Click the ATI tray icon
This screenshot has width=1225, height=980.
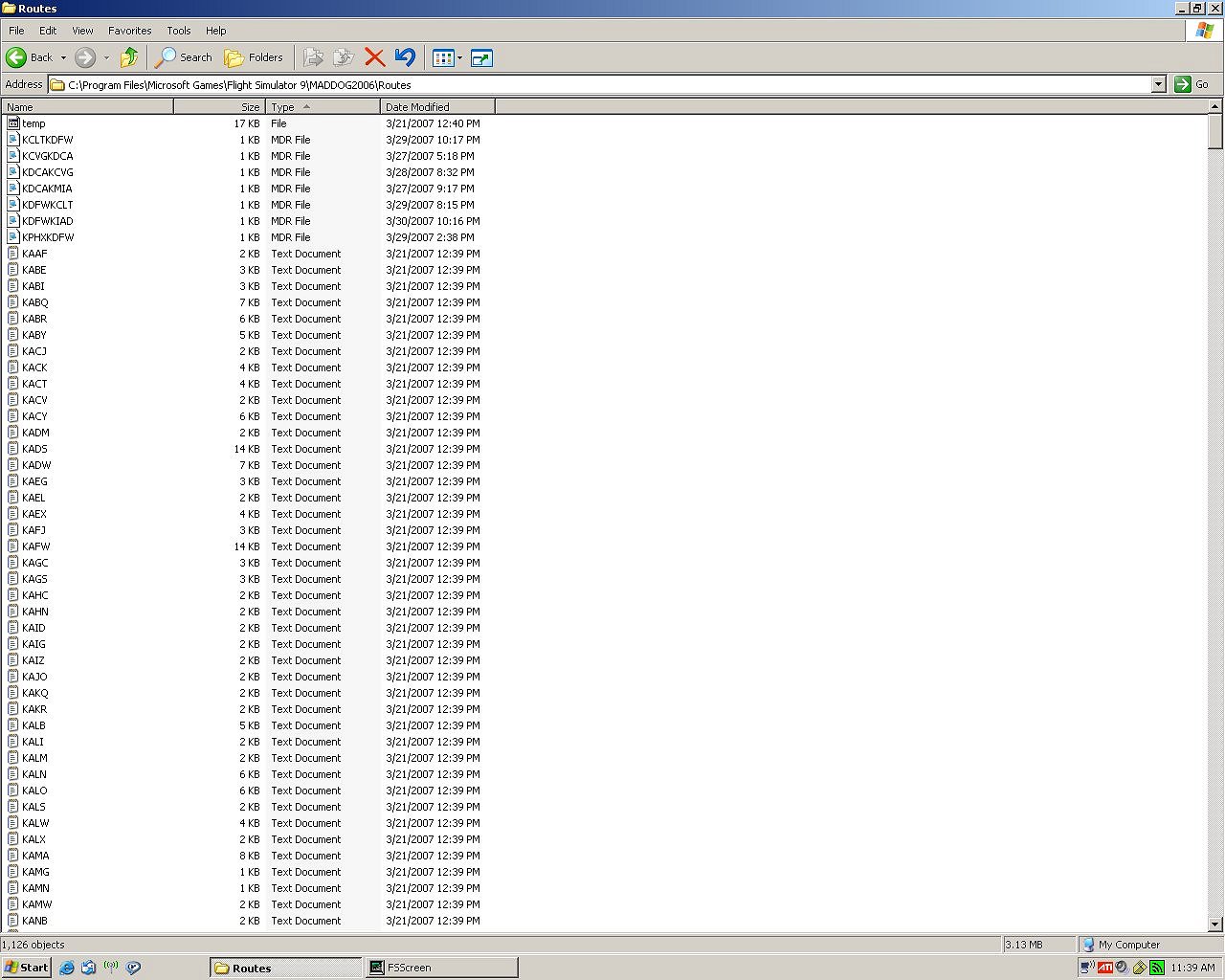(x=1105, y=968)
